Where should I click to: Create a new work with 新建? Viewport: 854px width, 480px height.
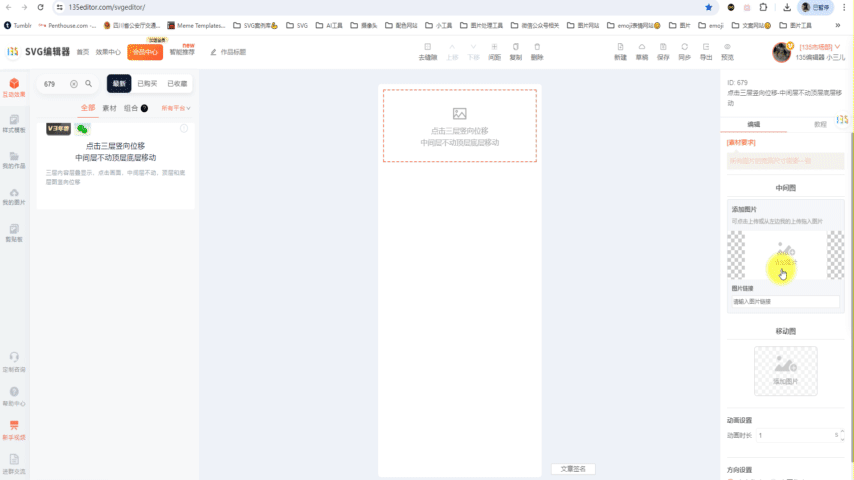(620, 52)
